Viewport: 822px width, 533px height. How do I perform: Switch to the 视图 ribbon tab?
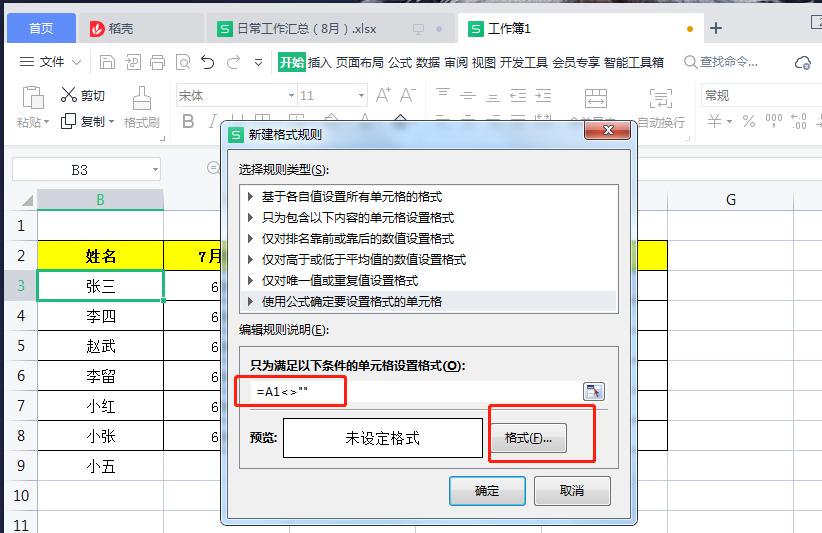[x=483, y=62]
